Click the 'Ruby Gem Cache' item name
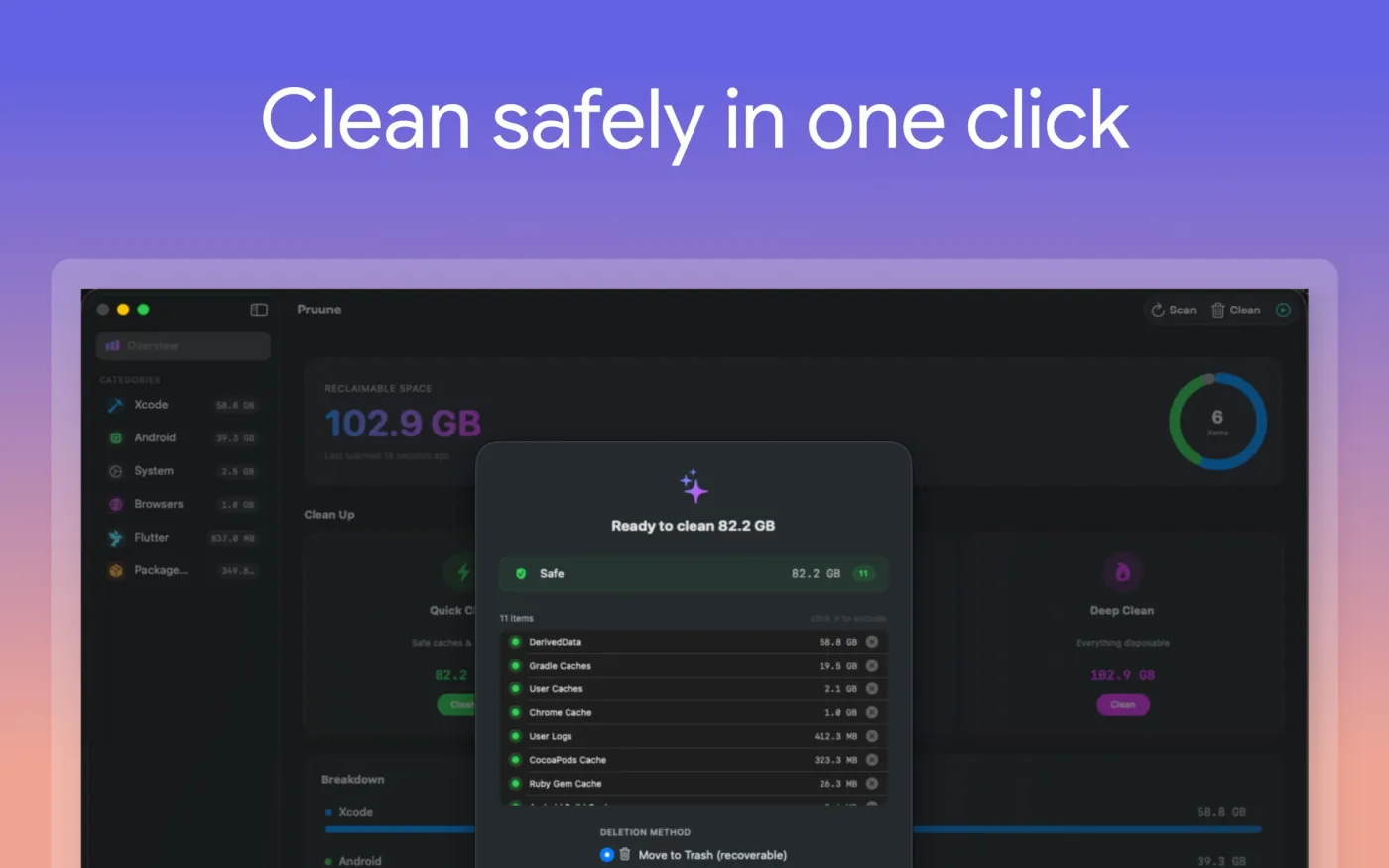Viewport: 1389px width, 868px height. click(566, 784)
